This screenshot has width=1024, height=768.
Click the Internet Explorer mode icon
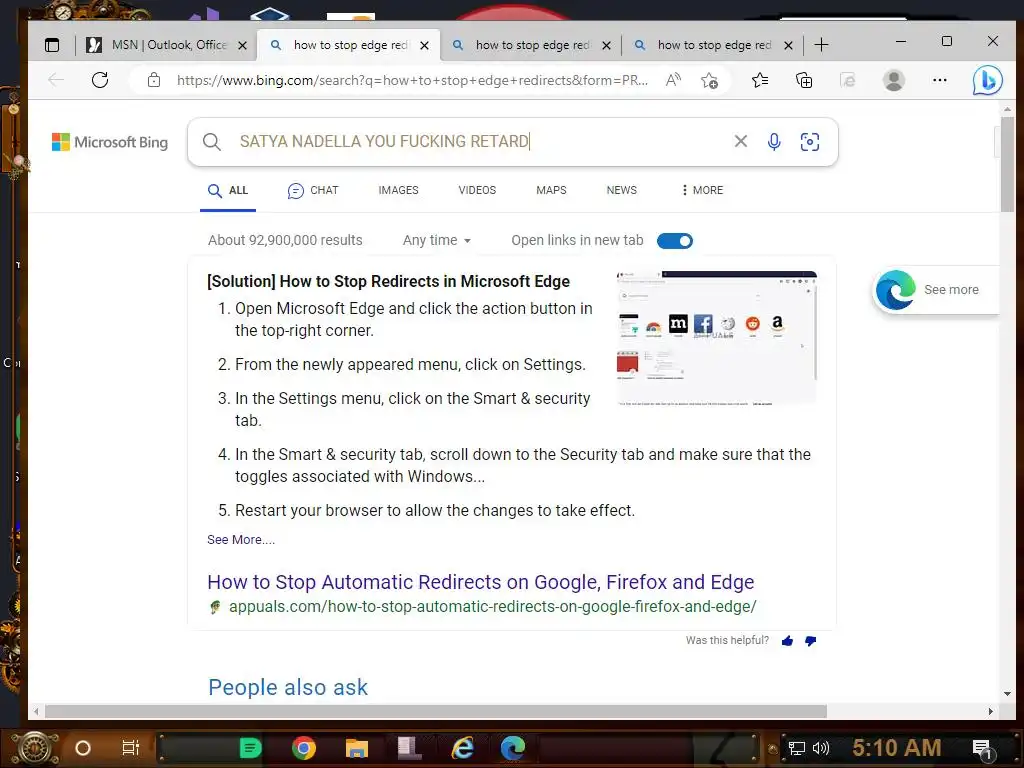(848, 80)
